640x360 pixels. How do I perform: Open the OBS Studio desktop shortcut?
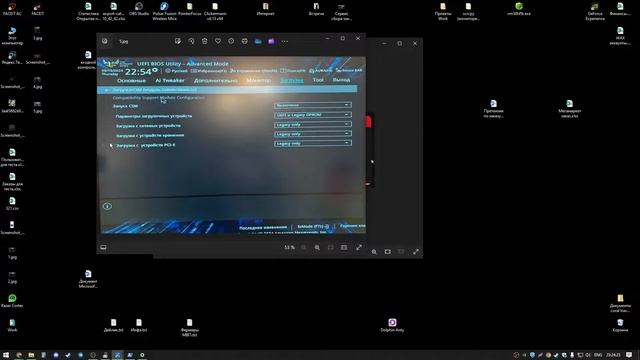139,9
